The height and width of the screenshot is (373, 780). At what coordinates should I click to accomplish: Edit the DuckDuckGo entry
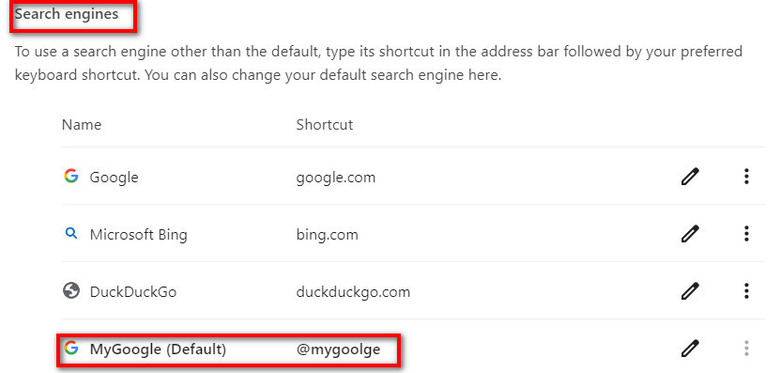click(690, 291)
